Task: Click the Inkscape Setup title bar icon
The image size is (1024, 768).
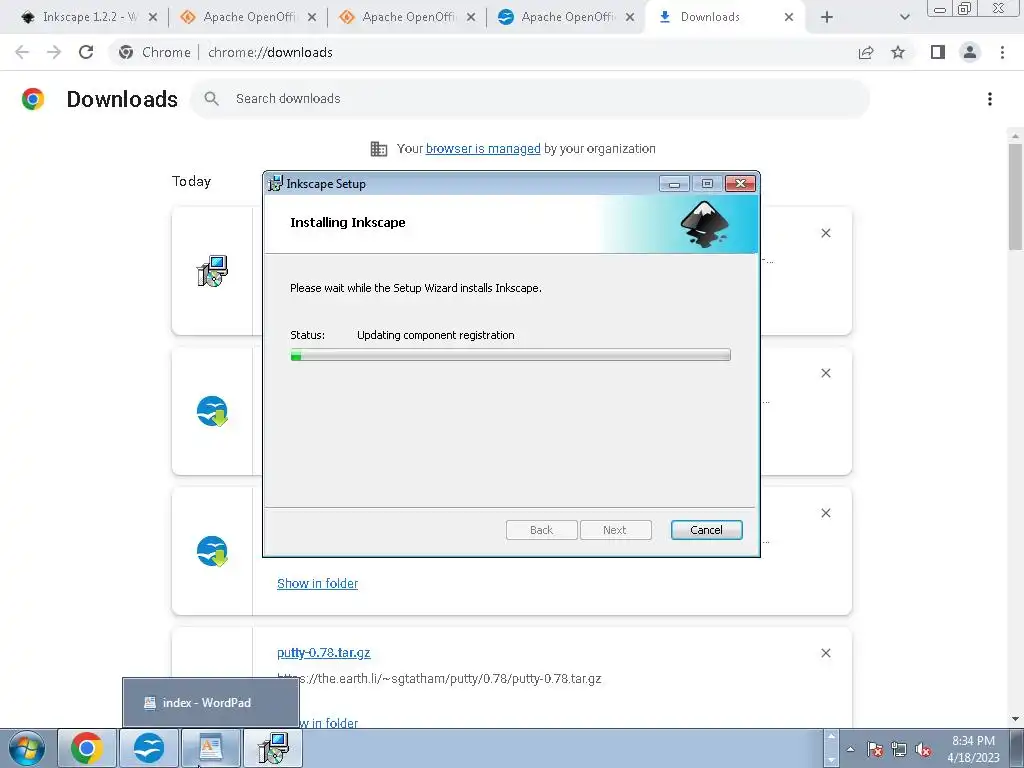Action: click(276, 184)
